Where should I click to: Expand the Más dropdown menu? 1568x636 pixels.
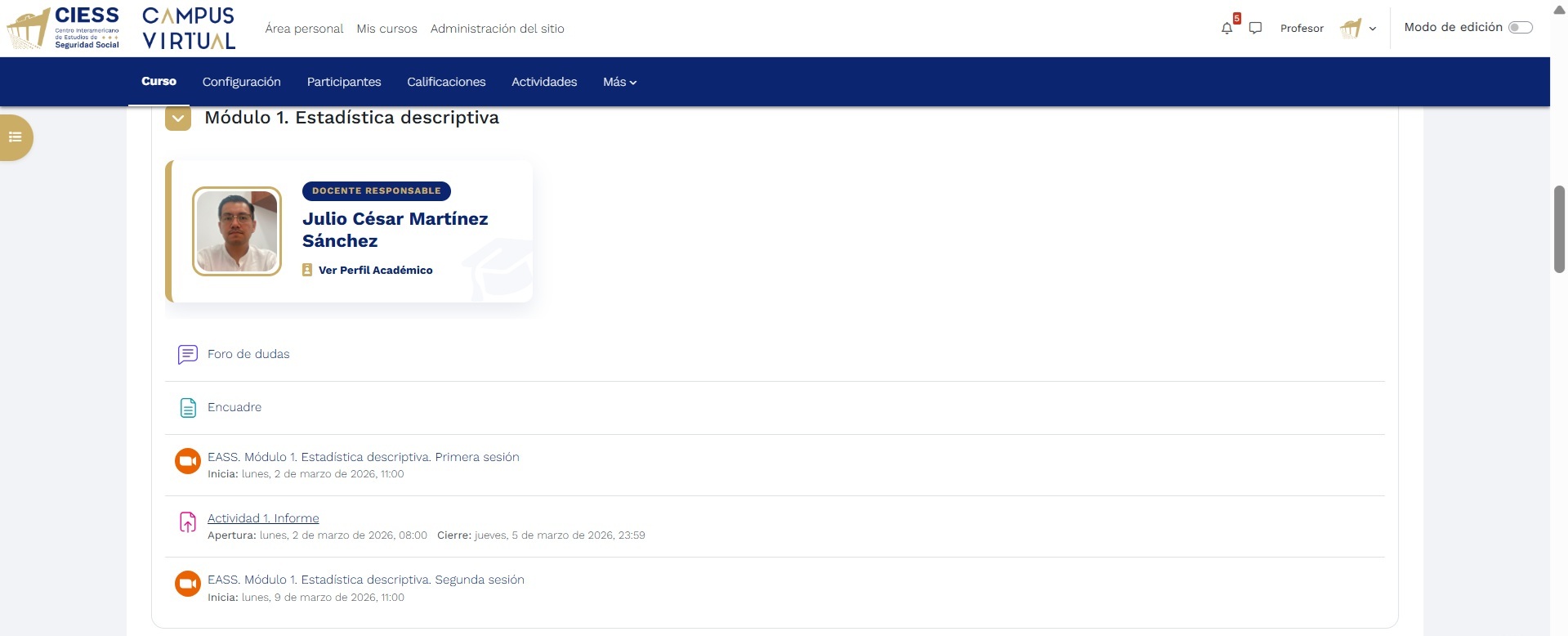pos(619,82)
